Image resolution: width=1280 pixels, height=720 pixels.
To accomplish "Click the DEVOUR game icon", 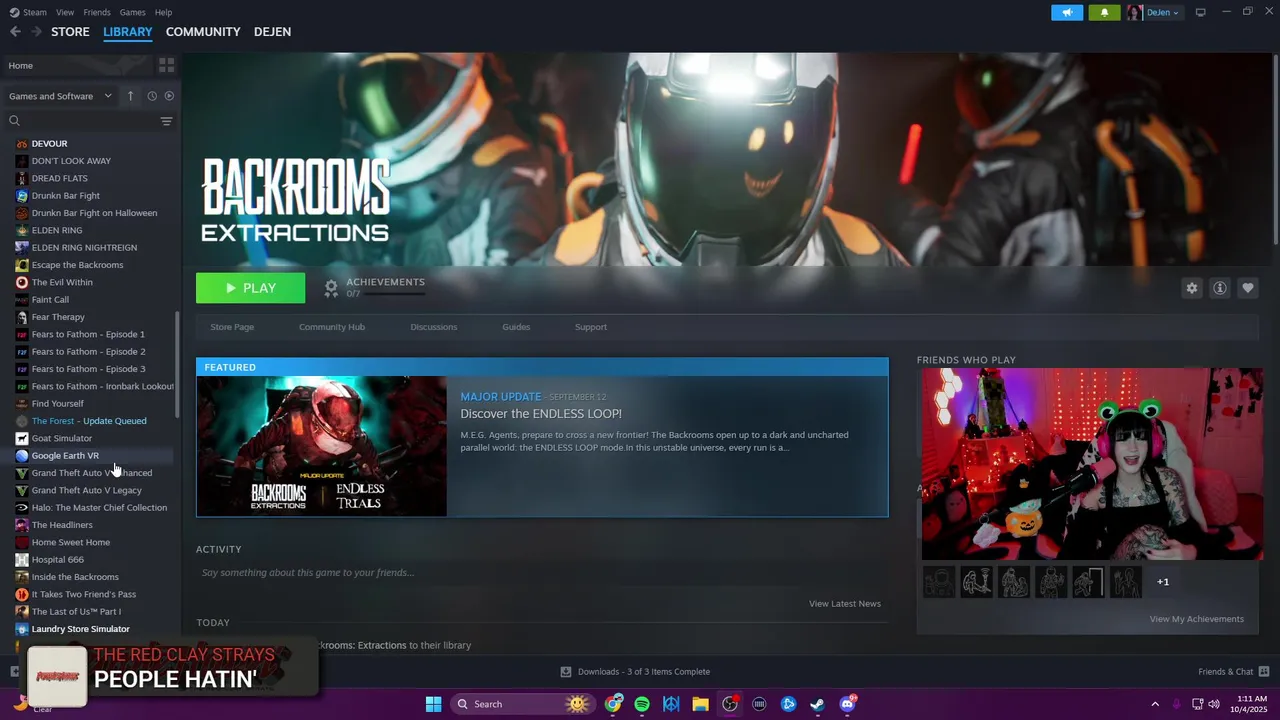I will click(x=22, y=144).
